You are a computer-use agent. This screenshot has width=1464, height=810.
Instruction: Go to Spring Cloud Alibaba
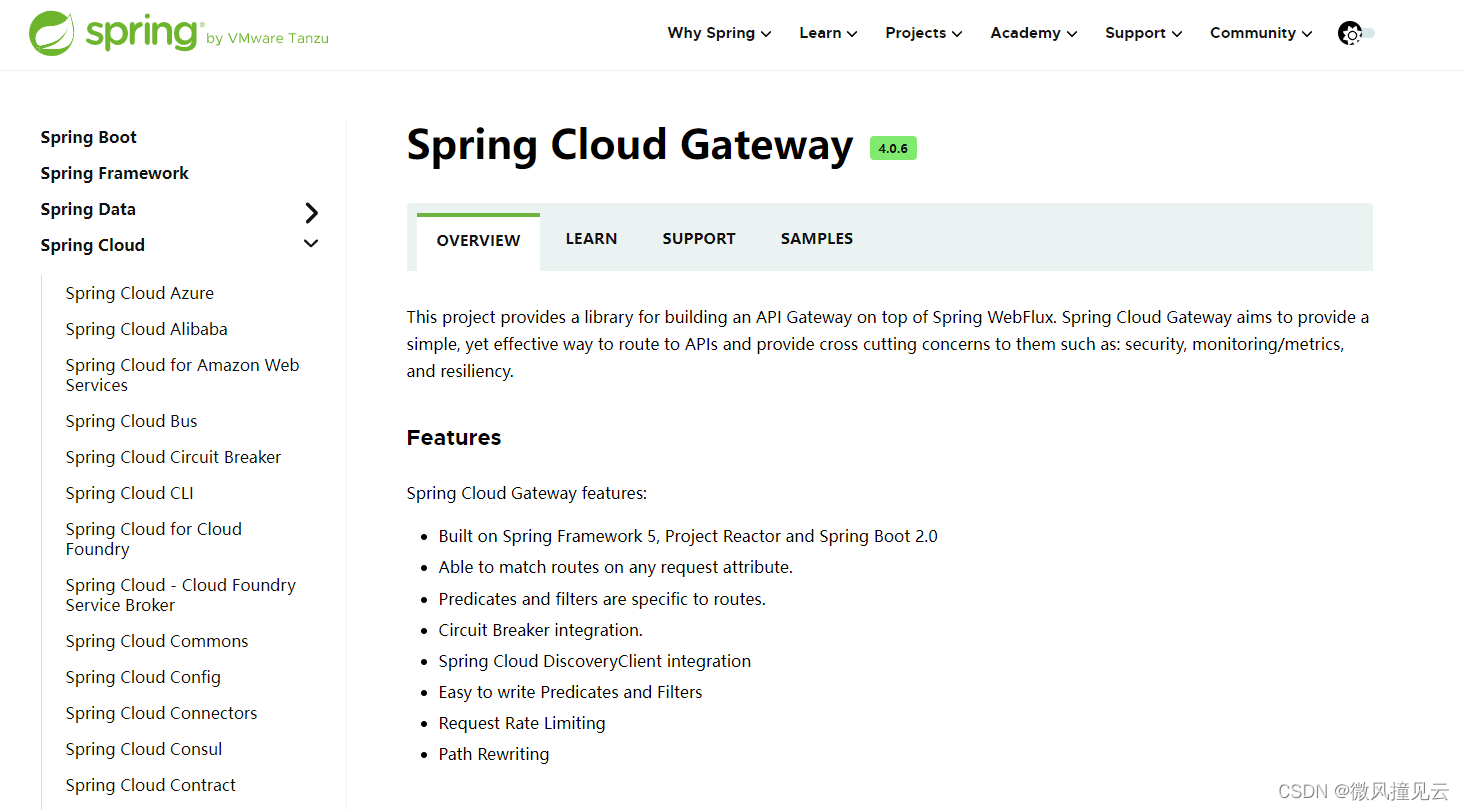click(147, 329)
